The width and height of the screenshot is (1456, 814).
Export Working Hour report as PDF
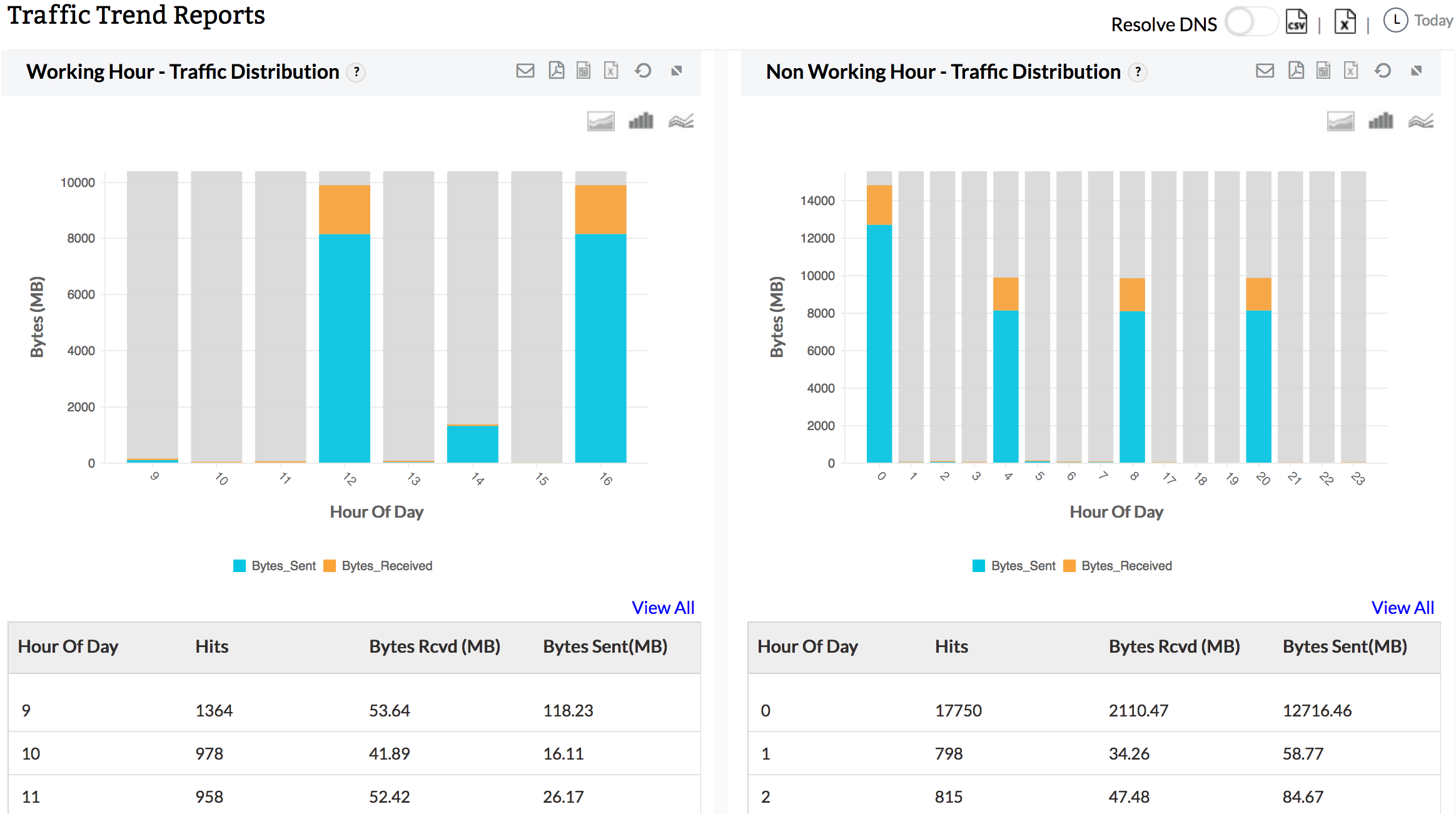556,71
